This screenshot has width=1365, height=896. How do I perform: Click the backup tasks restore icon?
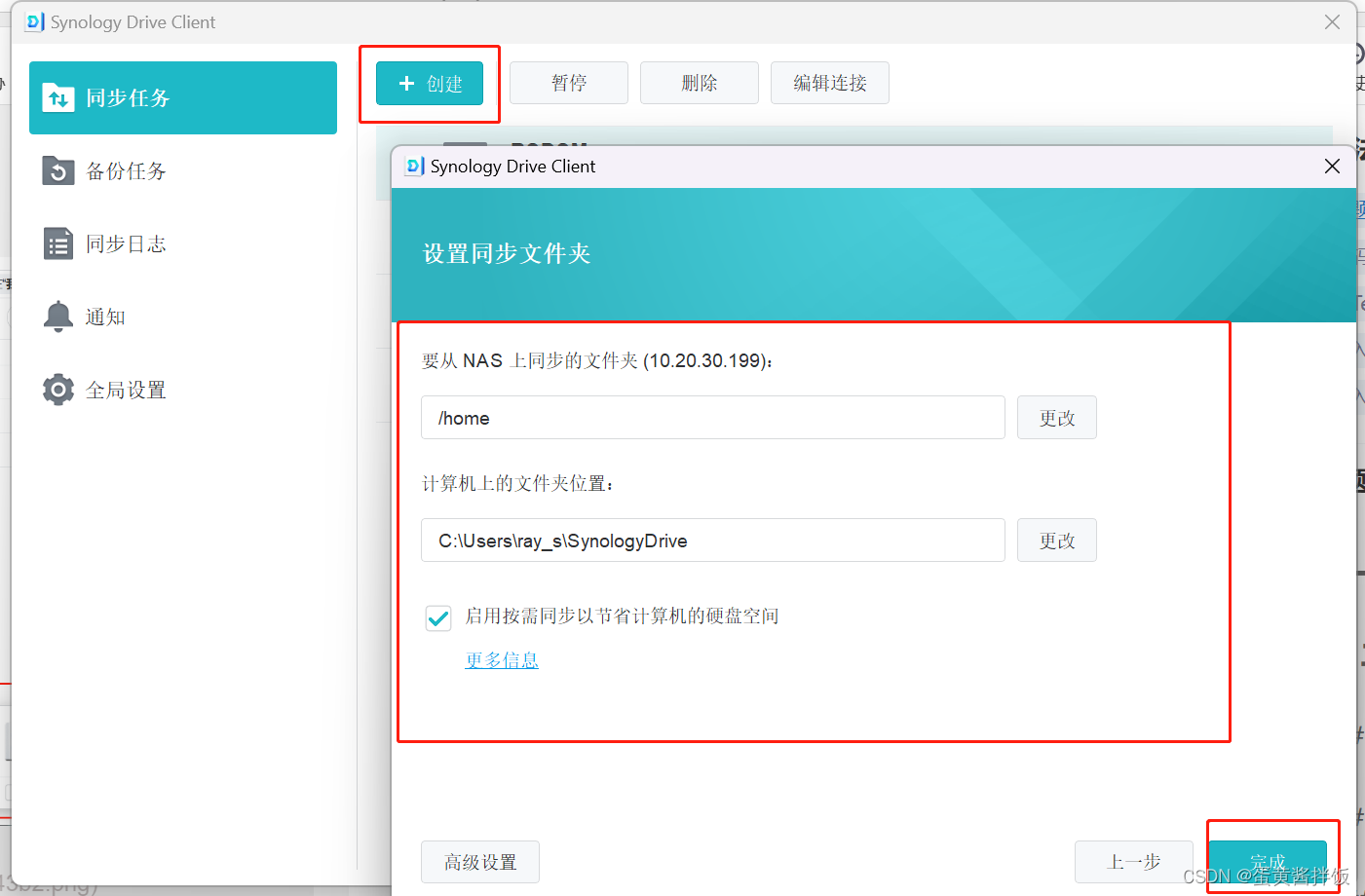tap(58, 171)
